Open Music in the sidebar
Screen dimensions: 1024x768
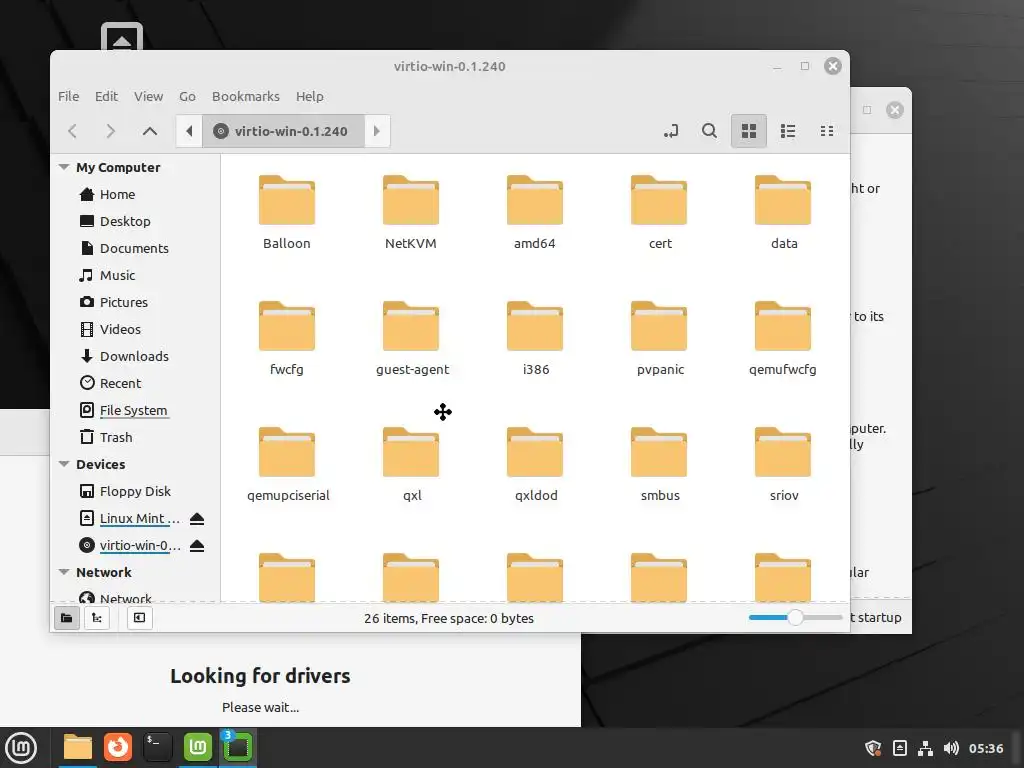click(x=118, y=276)
